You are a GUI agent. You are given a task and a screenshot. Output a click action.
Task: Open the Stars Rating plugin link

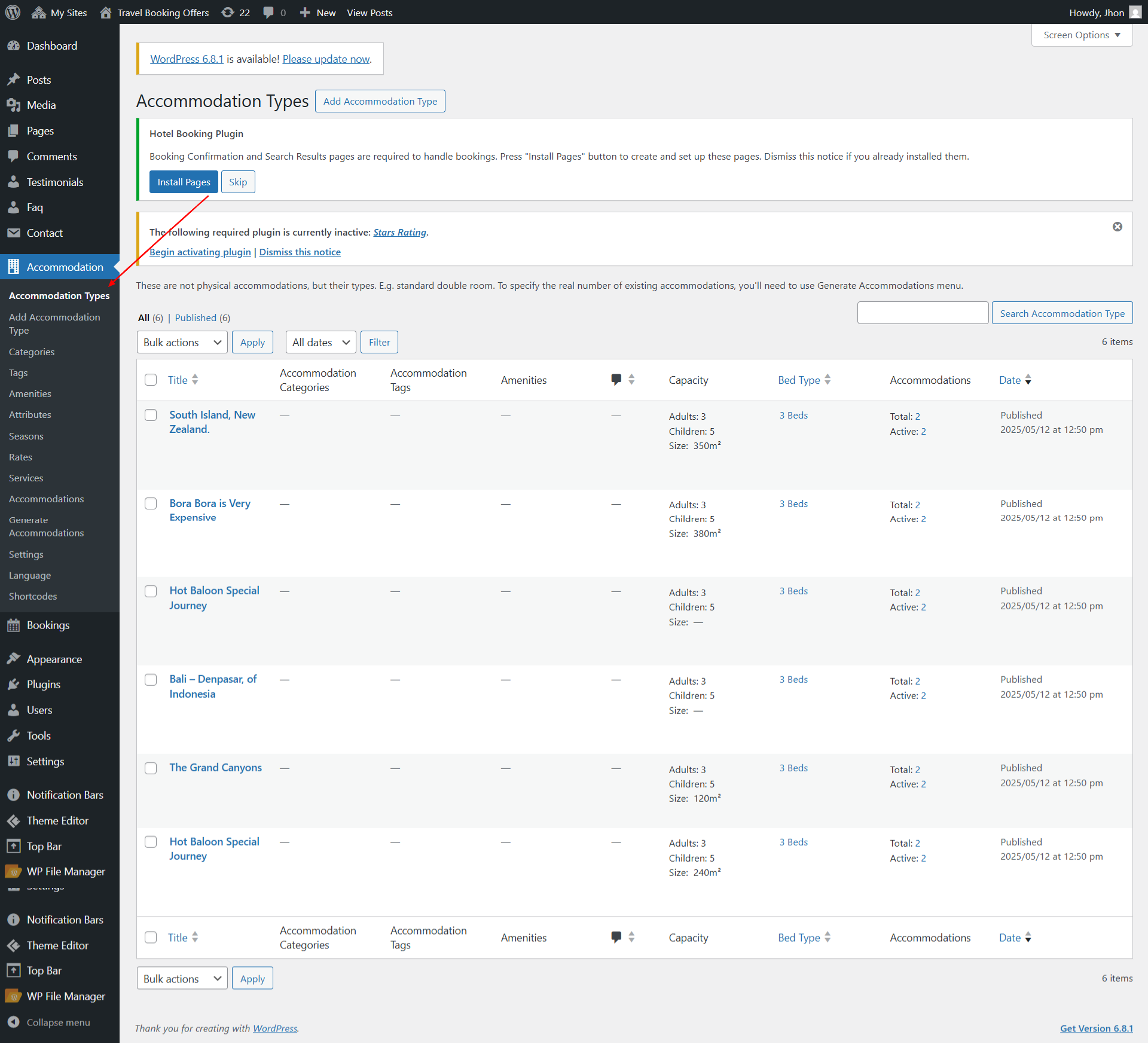[x=400, y=233]
